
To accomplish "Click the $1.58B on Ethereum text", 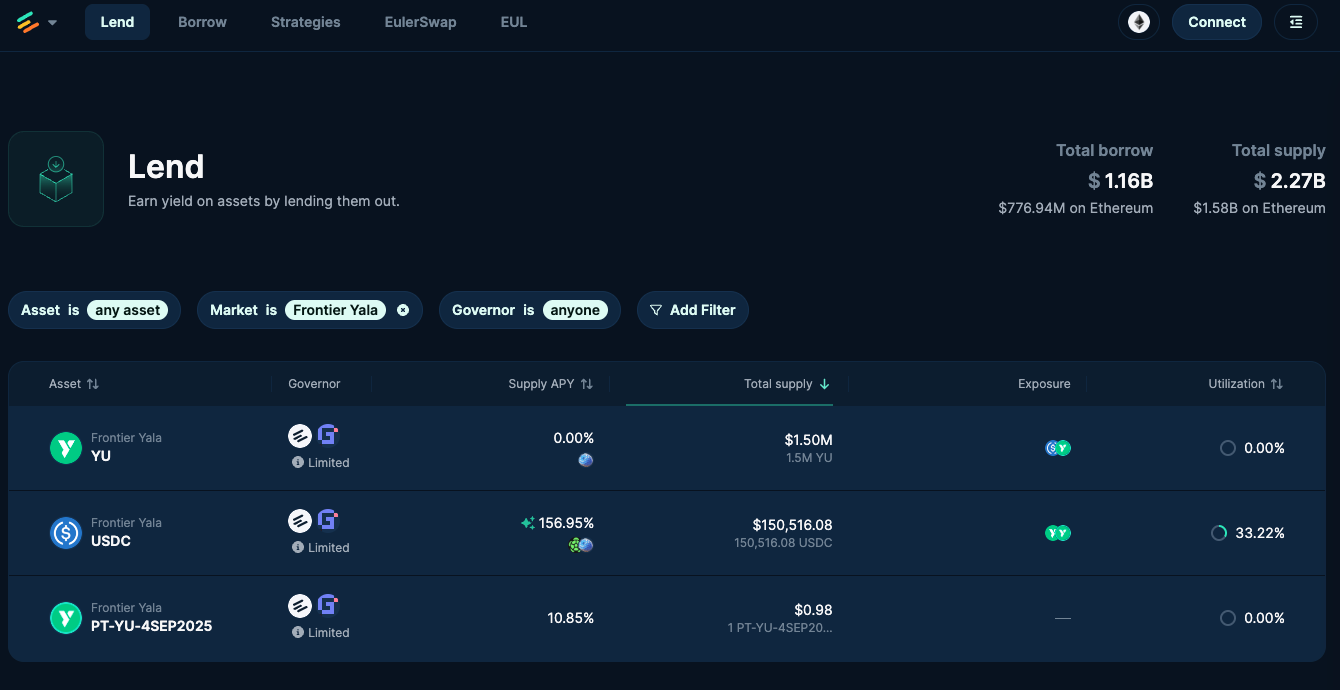I will pyautogui.click(x=1259, y=208).
